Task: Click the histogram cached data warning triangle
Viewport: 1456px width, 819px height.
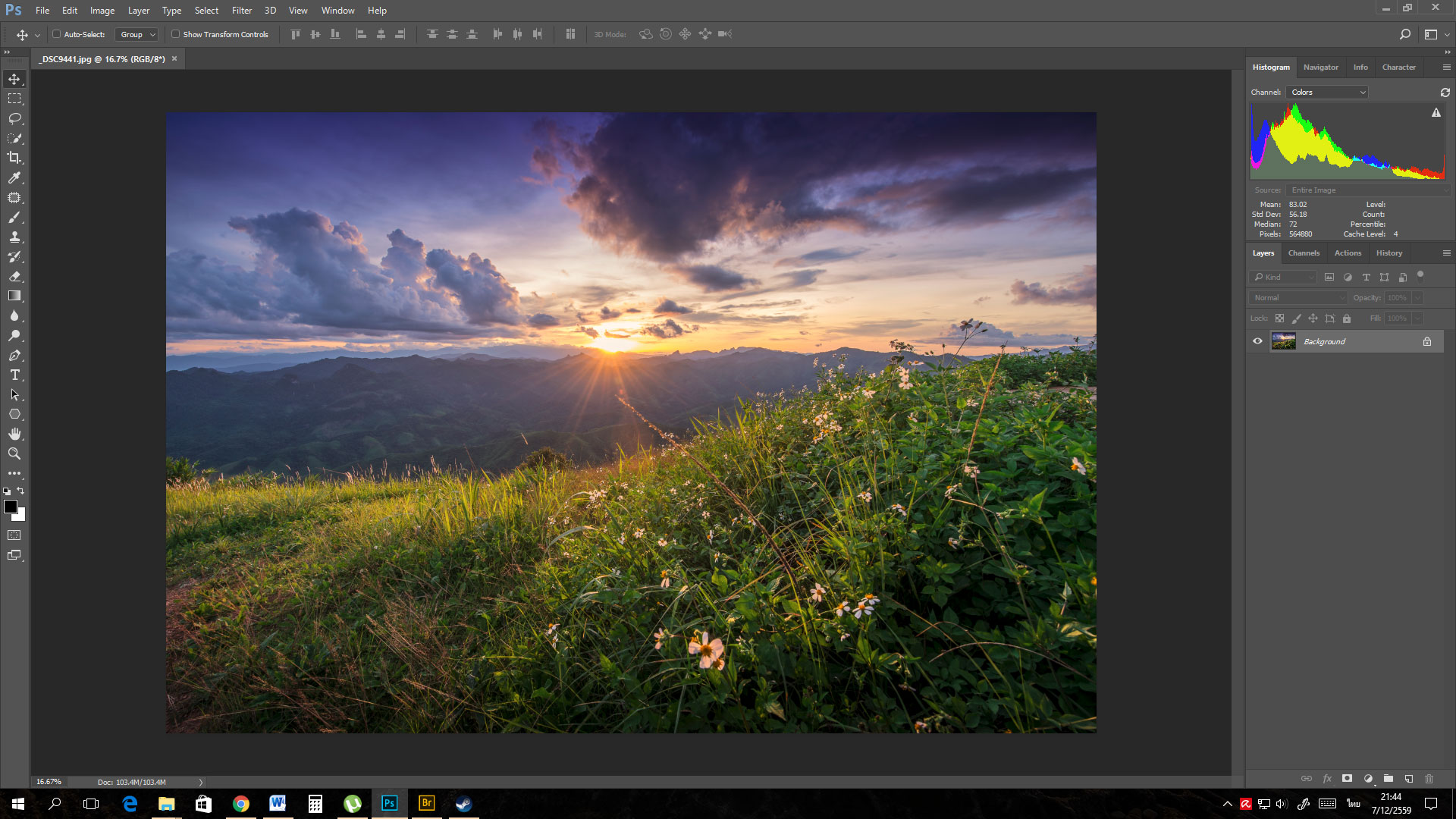Action: point(1436,112)
